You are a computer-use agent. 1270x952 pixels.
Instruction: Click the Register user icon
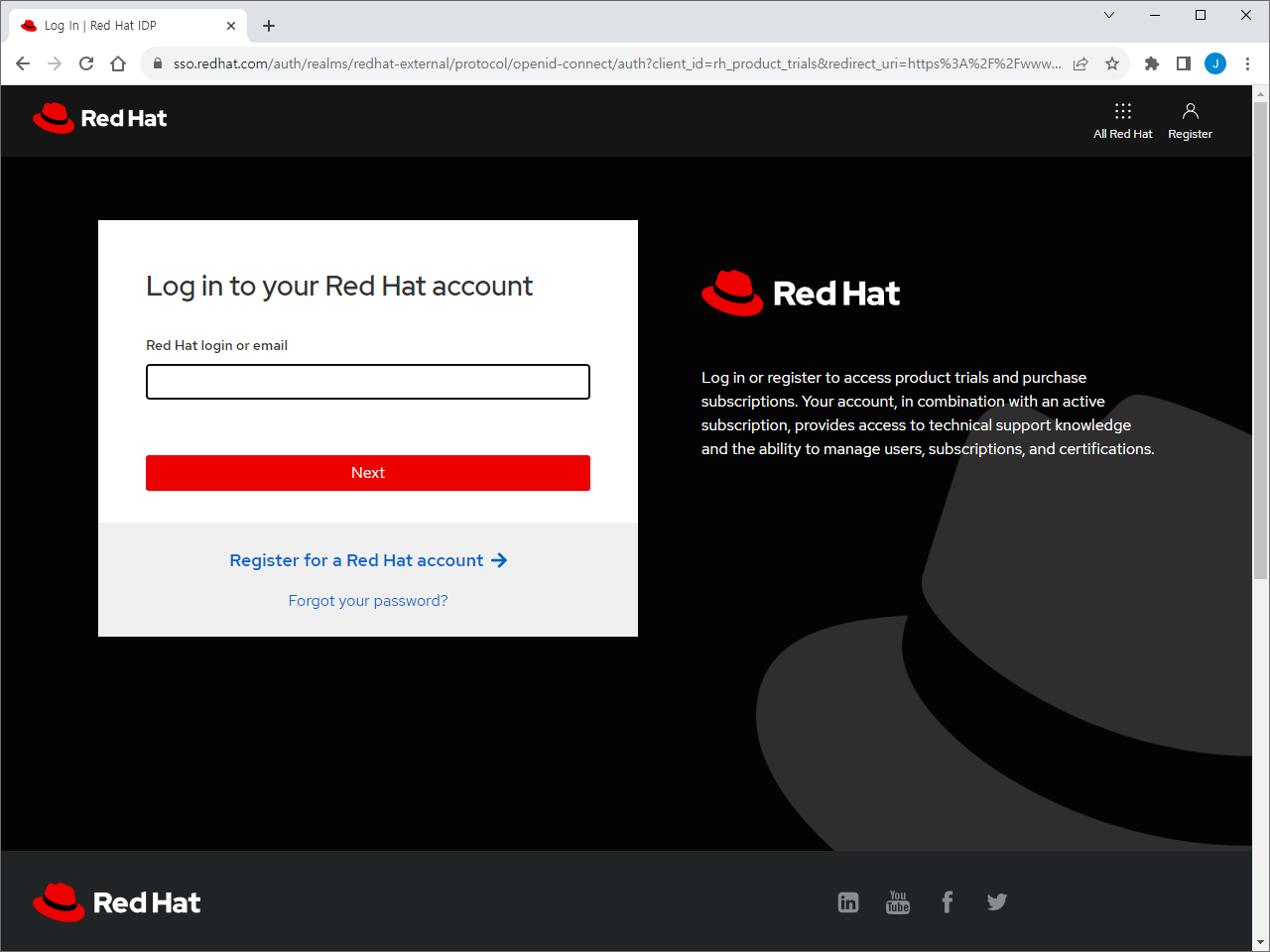(x=1190, y=120)
